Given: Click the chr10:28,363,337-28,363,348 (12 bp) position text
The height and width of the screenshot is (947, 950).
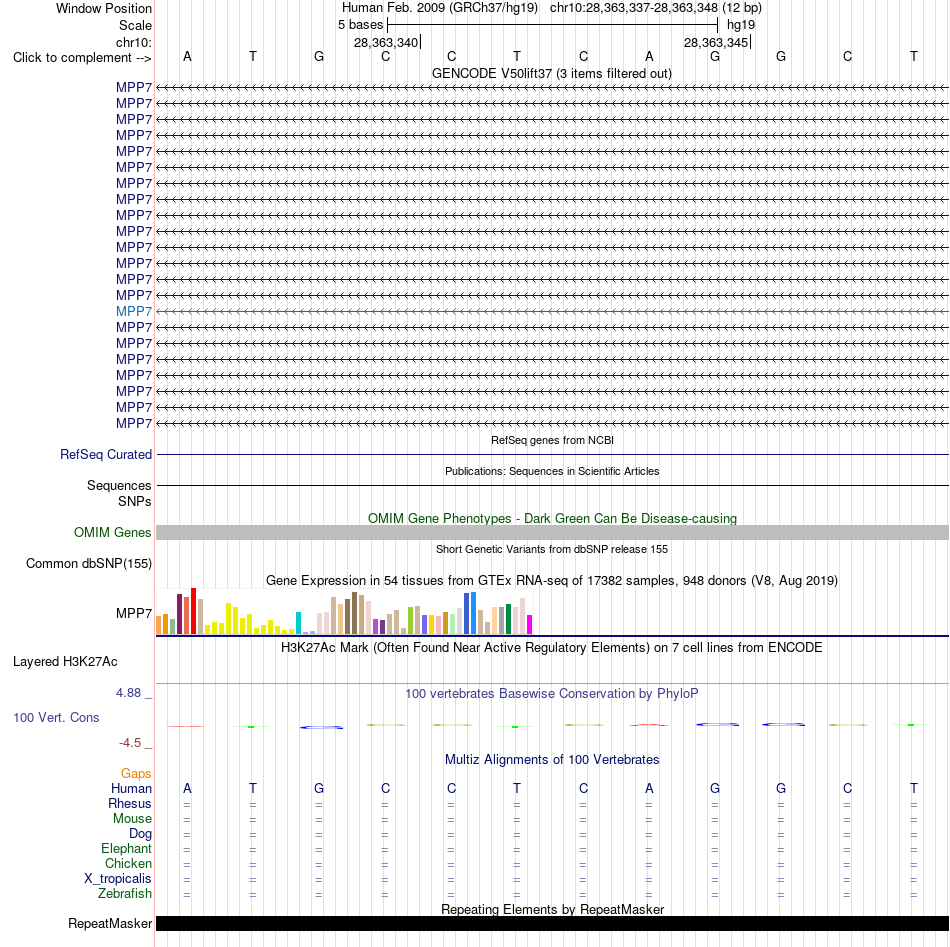Looking at the screenshot, I should (x=656, y=8).
